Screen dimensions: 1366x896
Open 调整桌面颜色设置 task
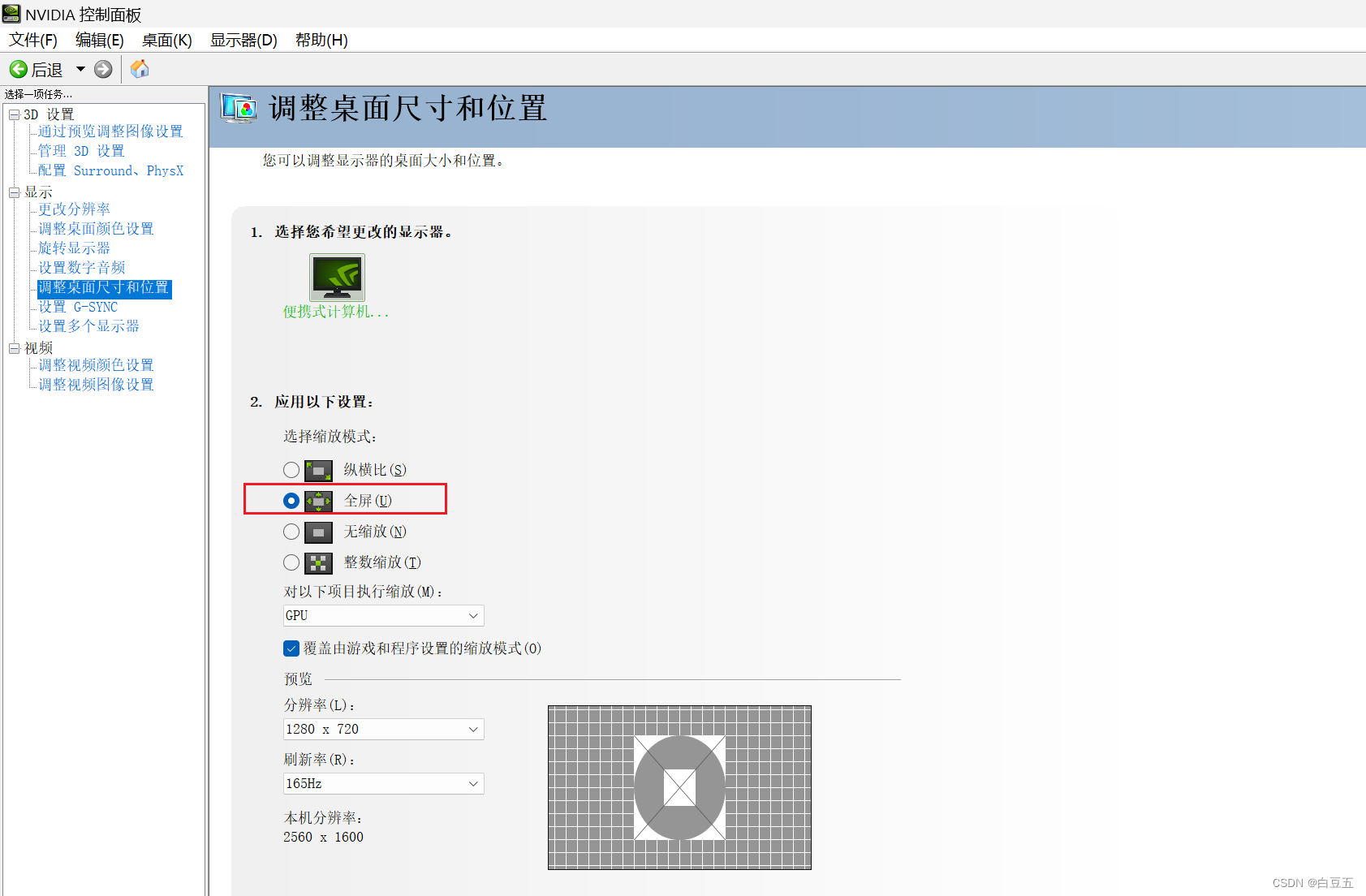coord(96,229)
